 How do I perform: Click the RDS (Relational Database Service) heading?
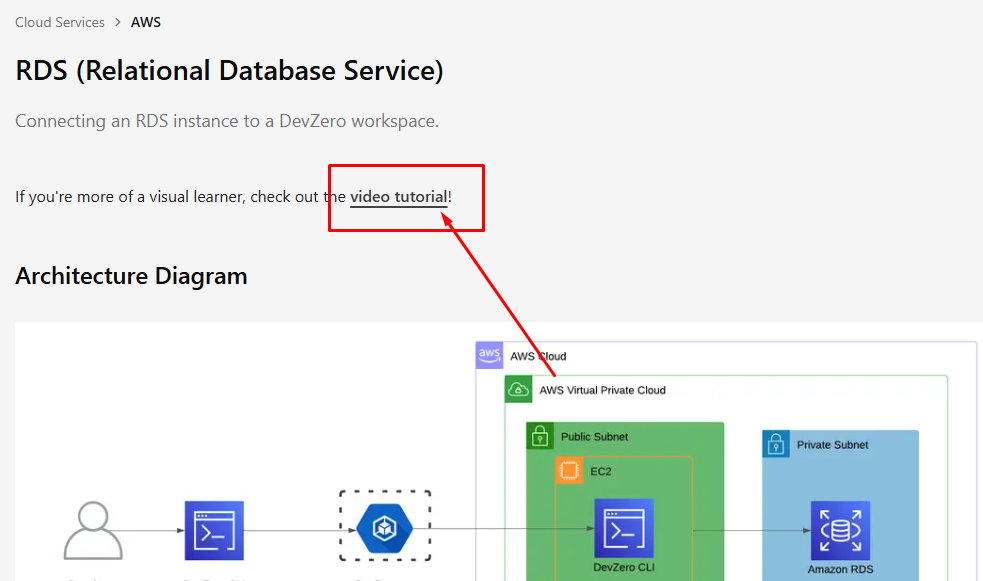pos(229,71)
